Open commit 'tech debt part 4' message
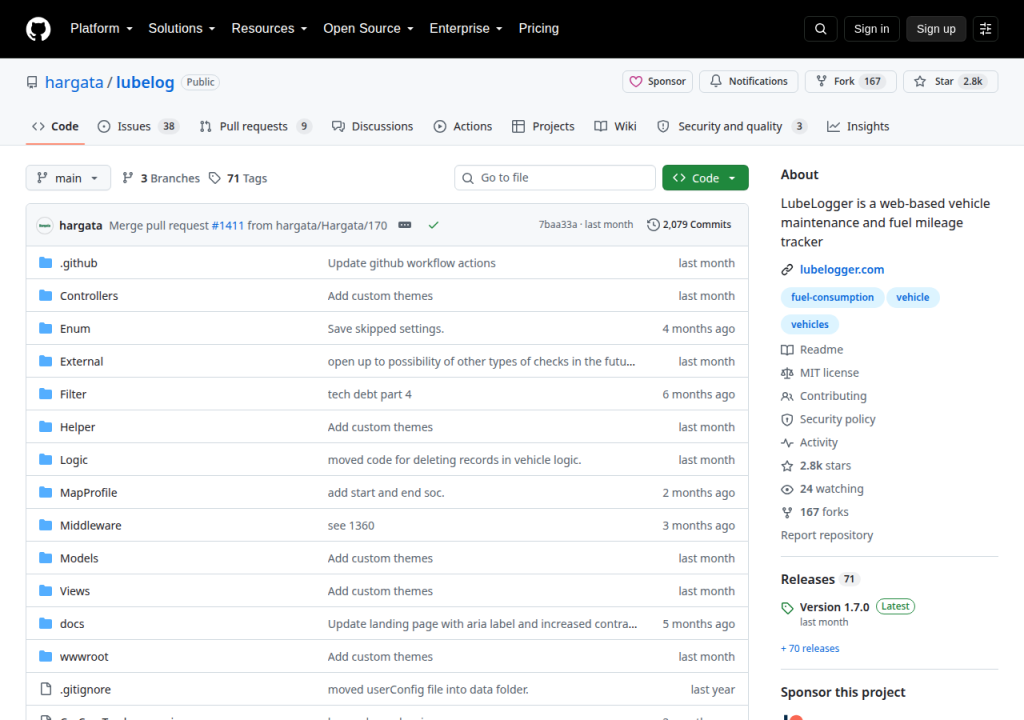The image size is (1024, 720). (x=370, y=394)
